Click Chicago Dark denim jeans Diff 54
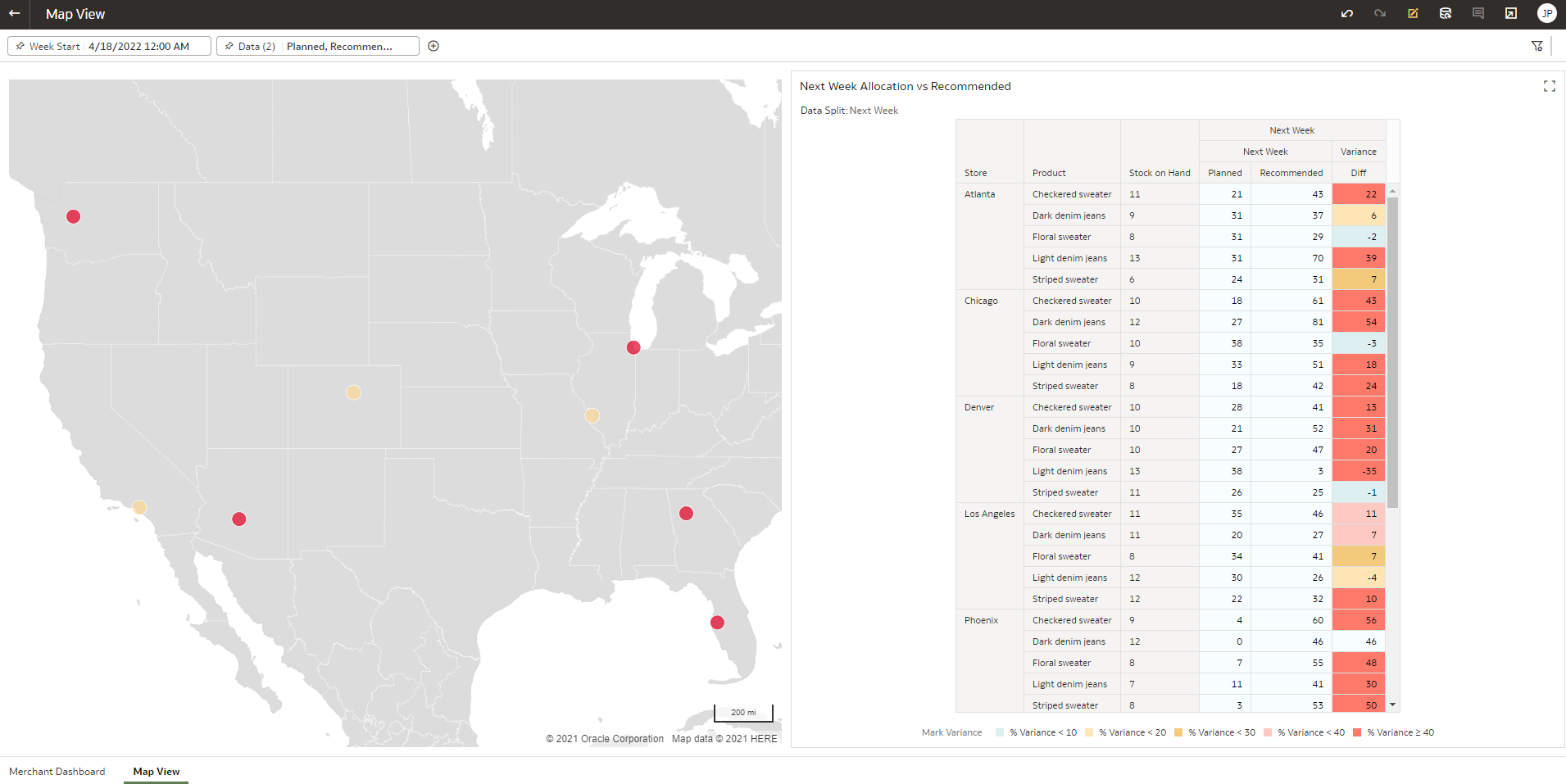Image resolution: width=1566 pixels, height=784 pixels. coord(1359,322)
